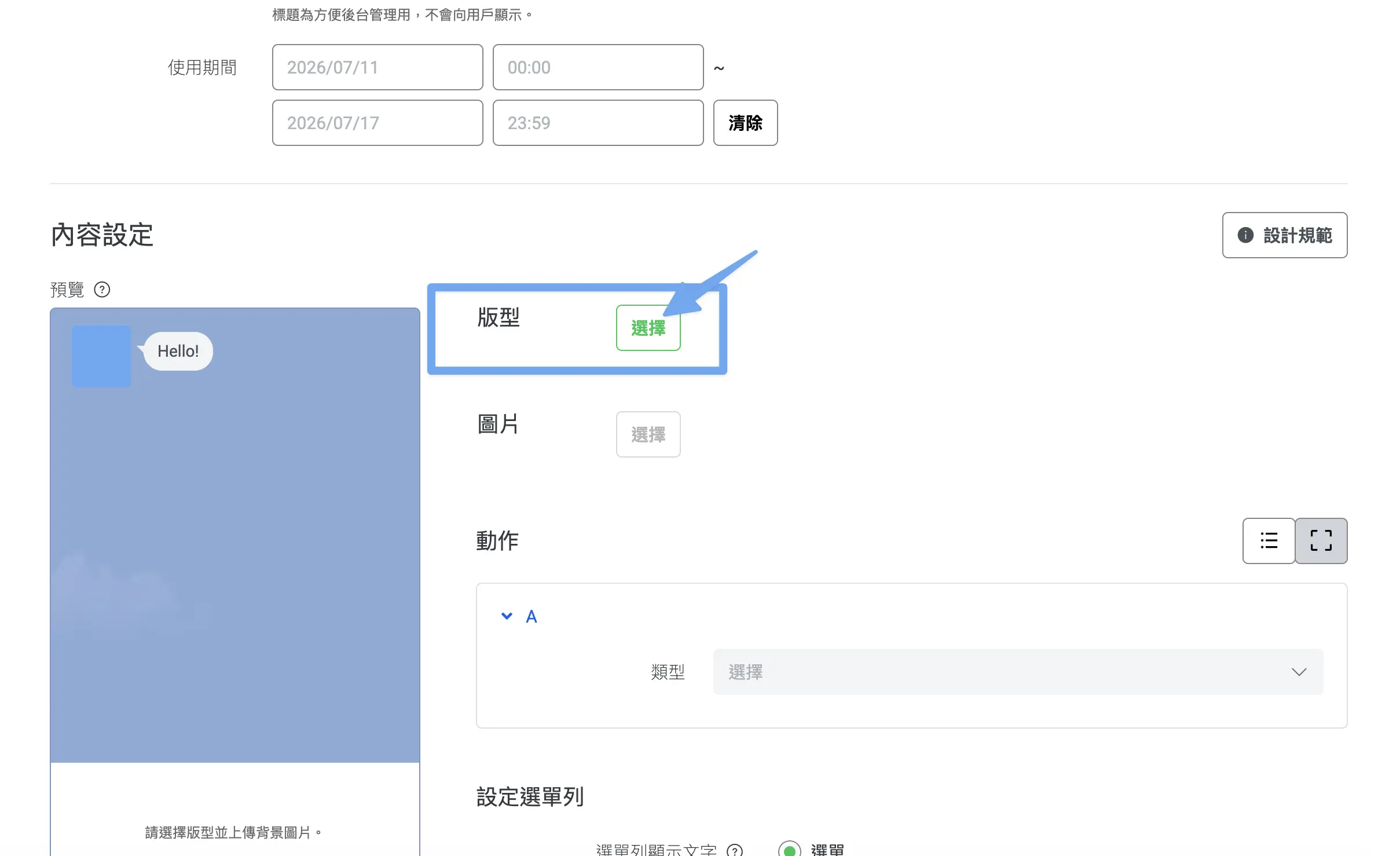Click help icon beside 選單列顯示文字
The width and height of the screenshot is (1400, 856).
coord(734,850)
